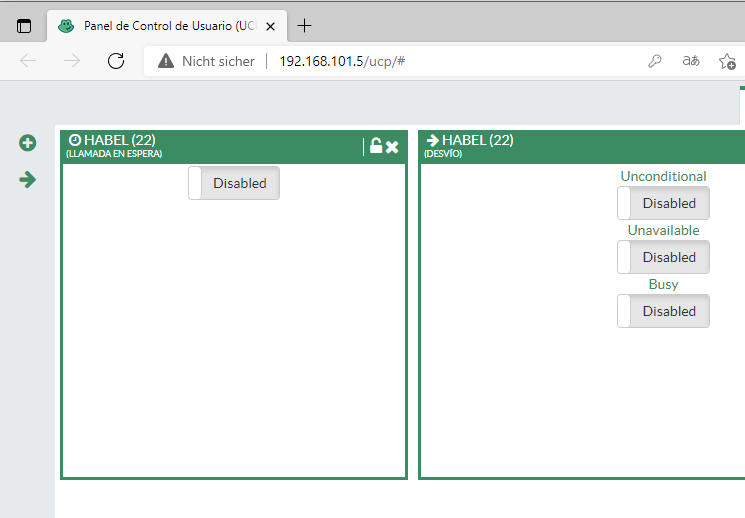The height and width of the screenshot is (518, 745).
Task: Click the Busy label
Action: point(663,284)
